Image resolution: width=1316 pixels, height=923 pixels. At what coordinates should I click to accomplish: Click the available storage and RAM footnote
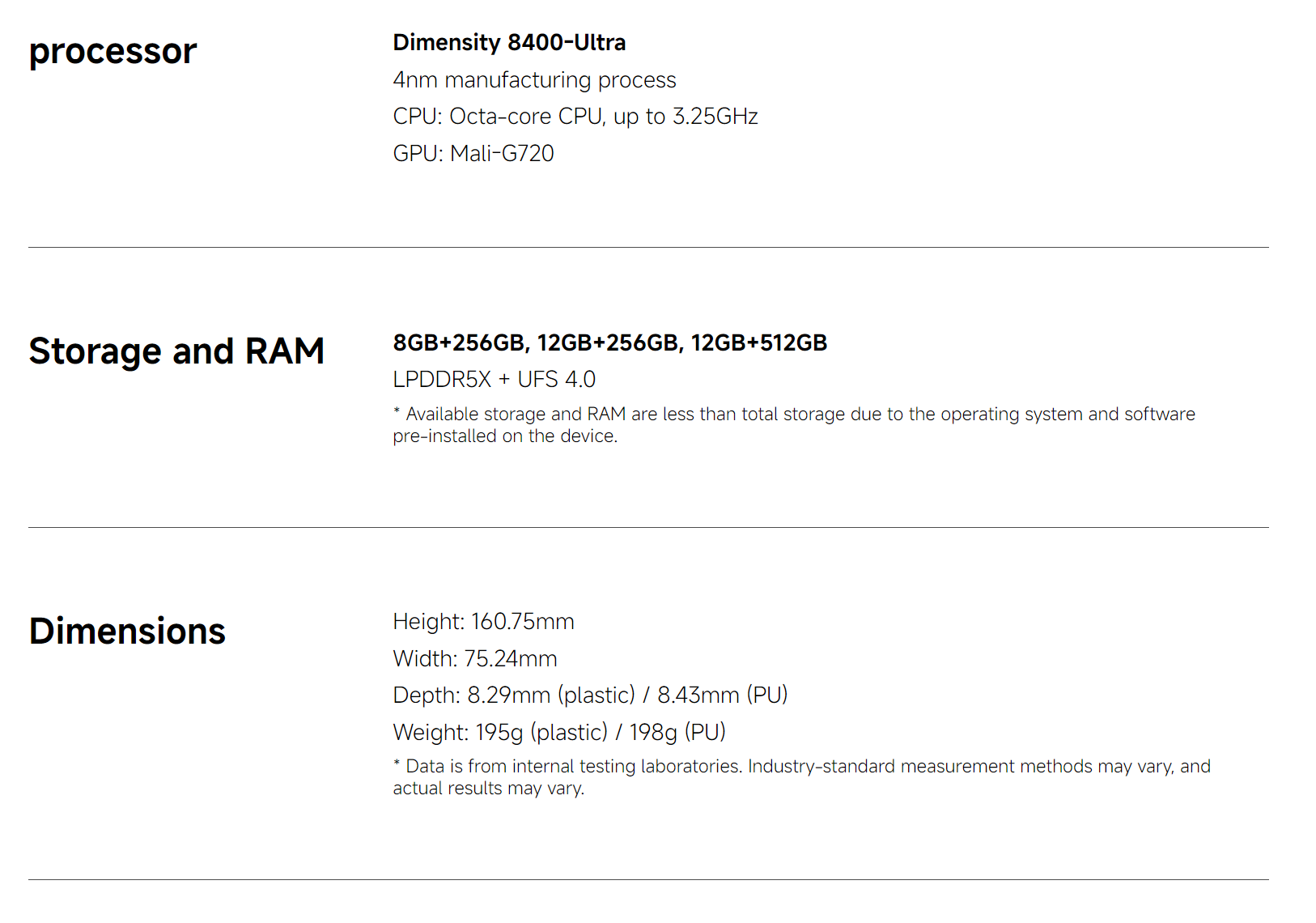click(794, 425)
